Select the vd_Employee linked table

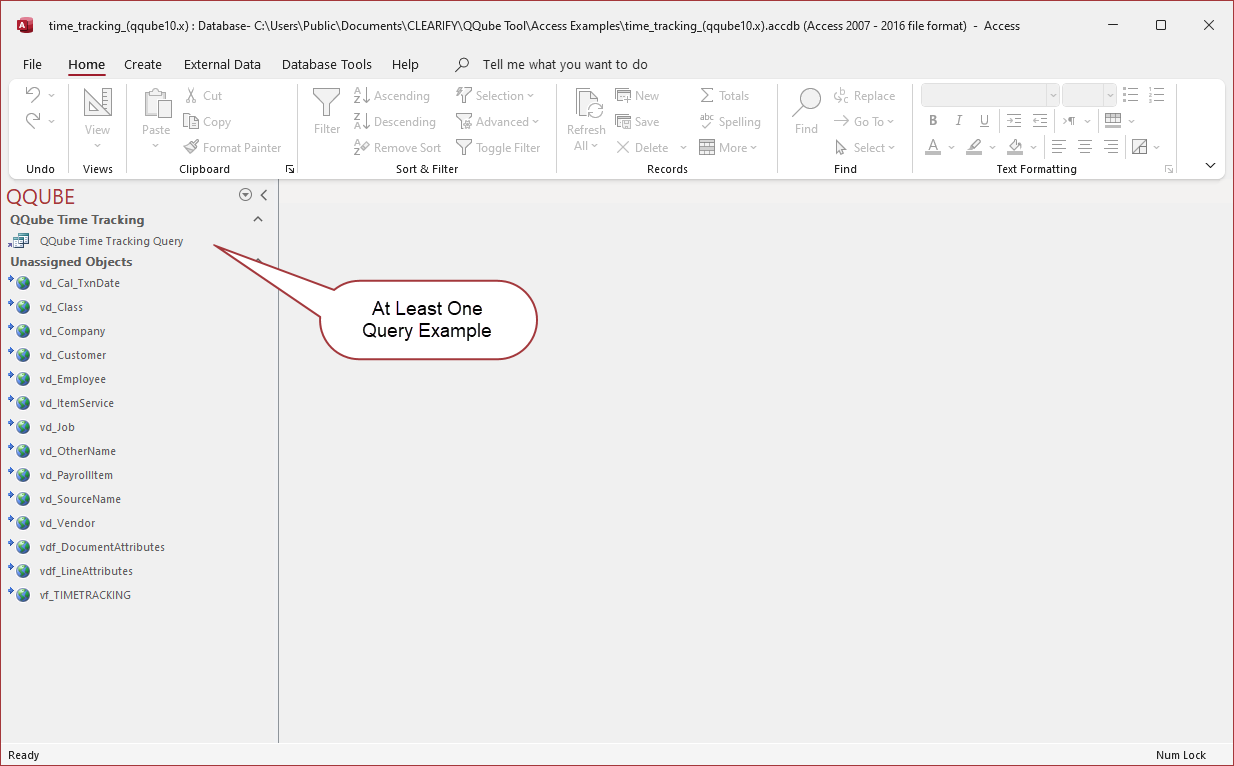(73, 379)
